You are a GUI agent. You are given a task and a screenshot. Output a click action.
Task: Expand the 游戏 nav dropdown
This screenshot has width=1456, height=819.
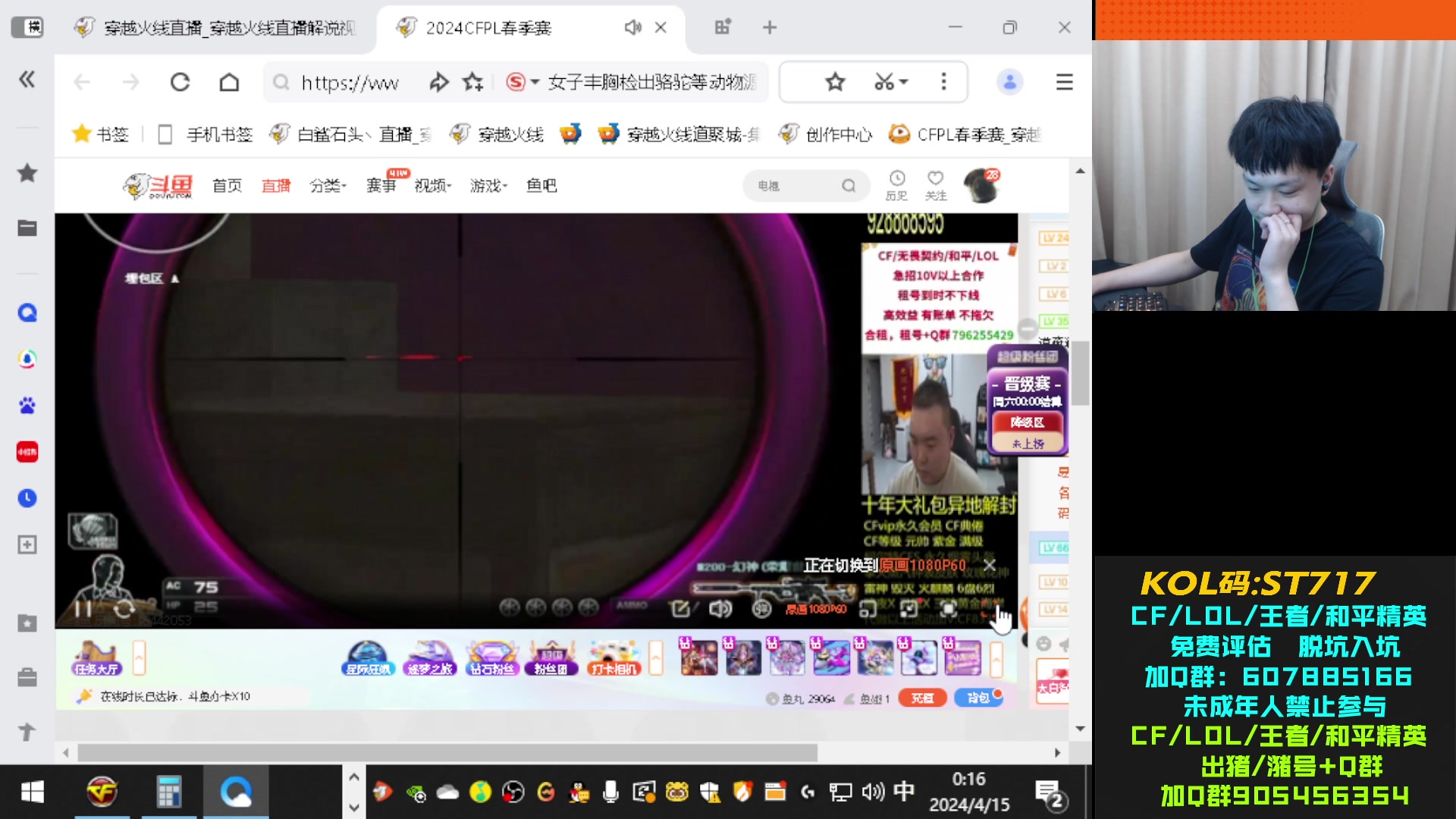488,186
